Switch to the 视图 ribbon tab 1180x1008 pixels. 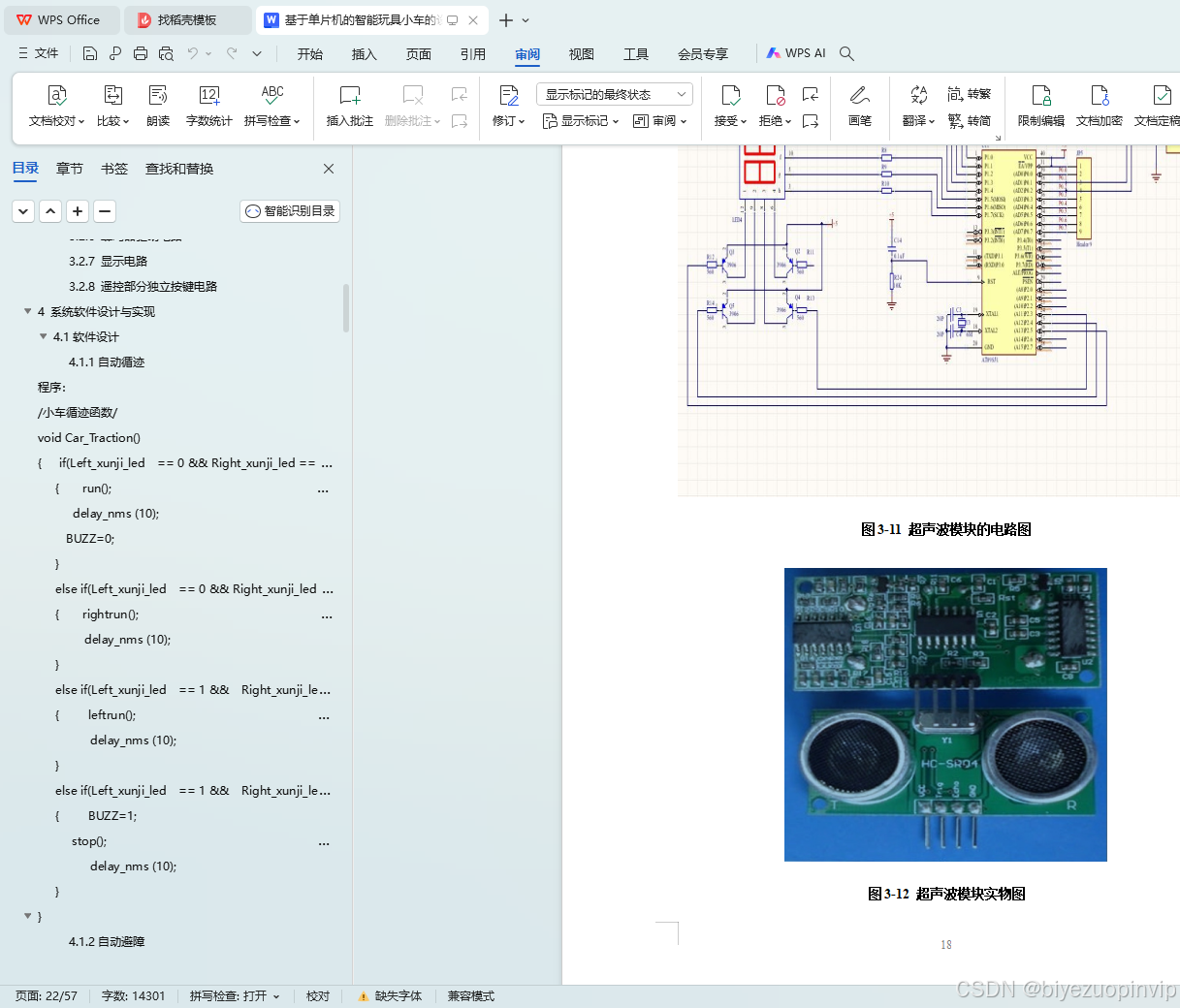pos(581,54)
